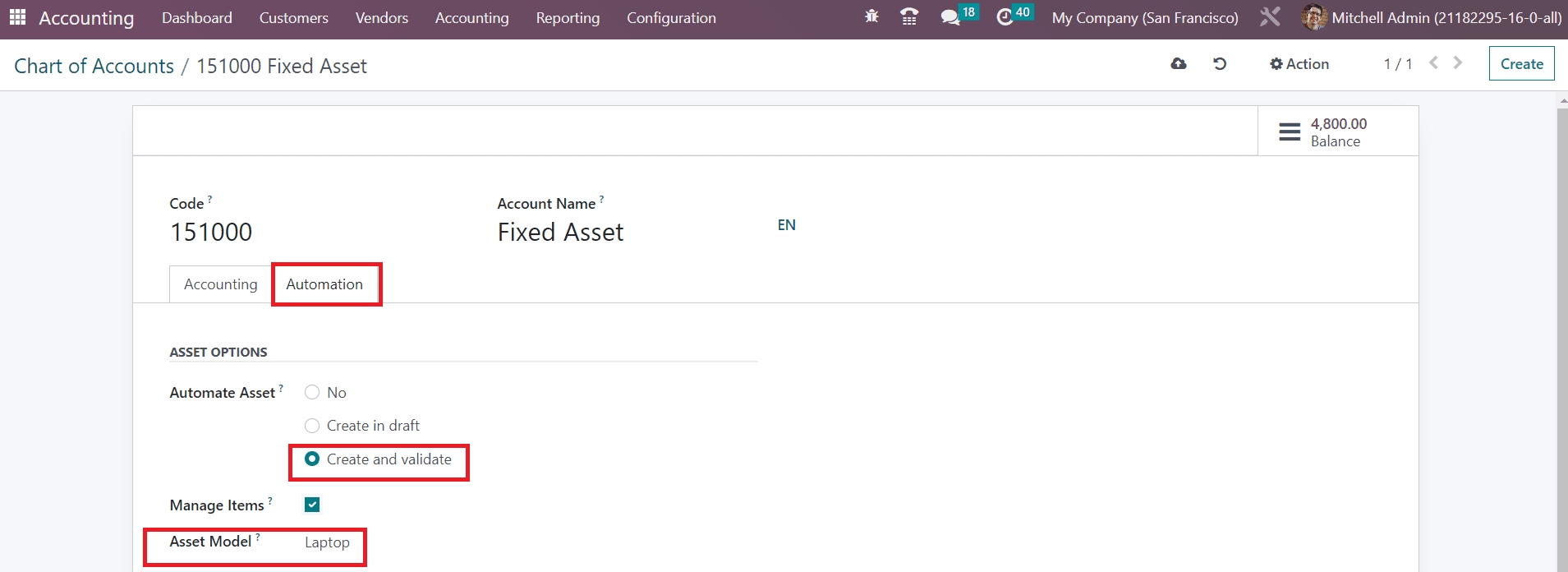Open the 4,800.00 Balance stat button

1337,131
